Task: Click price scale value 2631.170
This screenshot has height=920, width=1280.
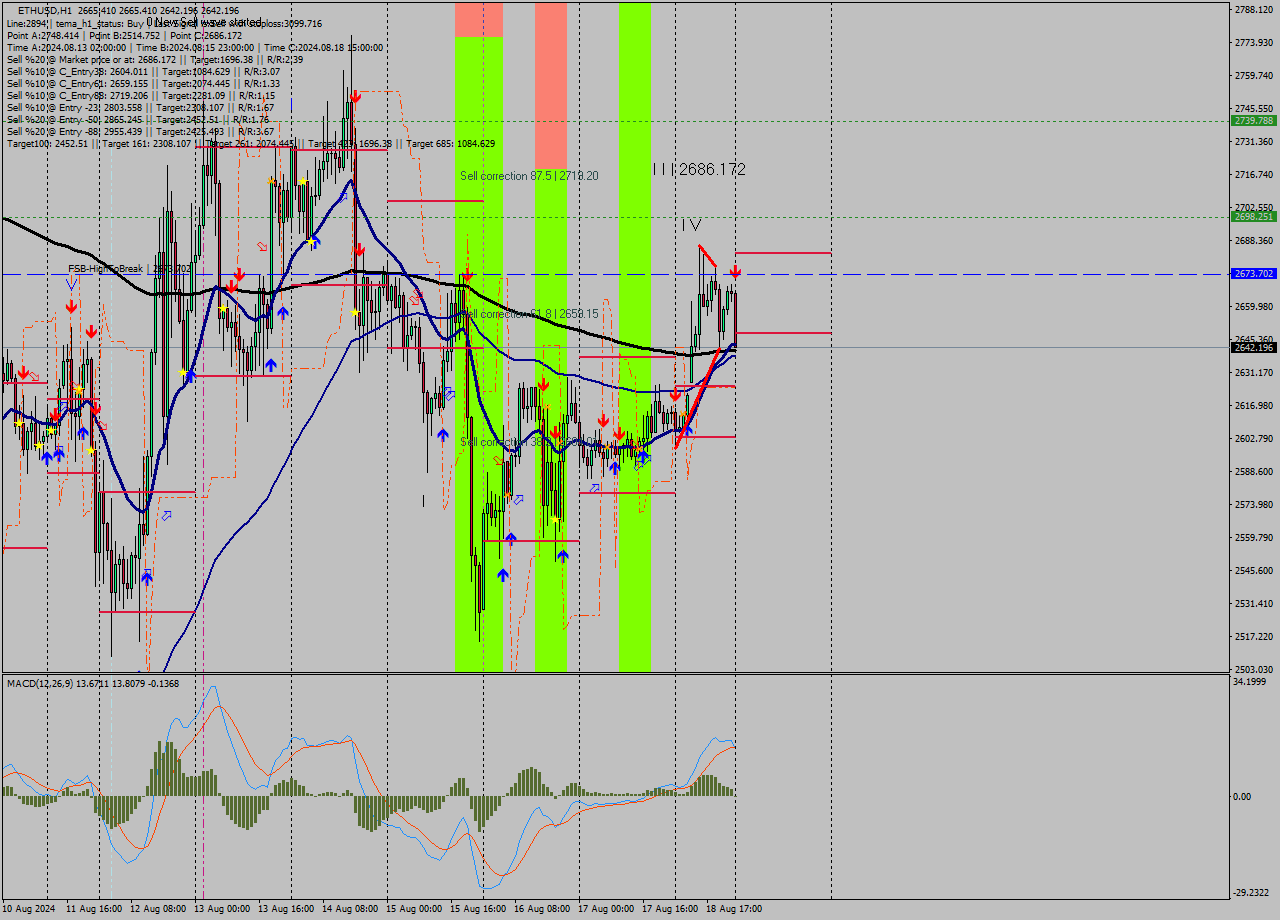Action: click(1254, 373)
